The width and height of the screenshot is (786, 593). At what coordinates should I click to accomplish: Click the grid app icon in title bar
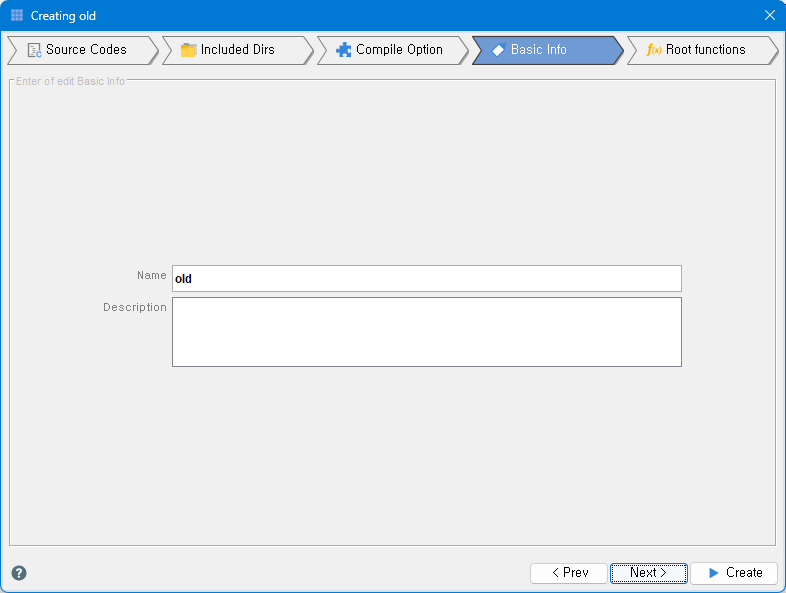click(17, 16)
